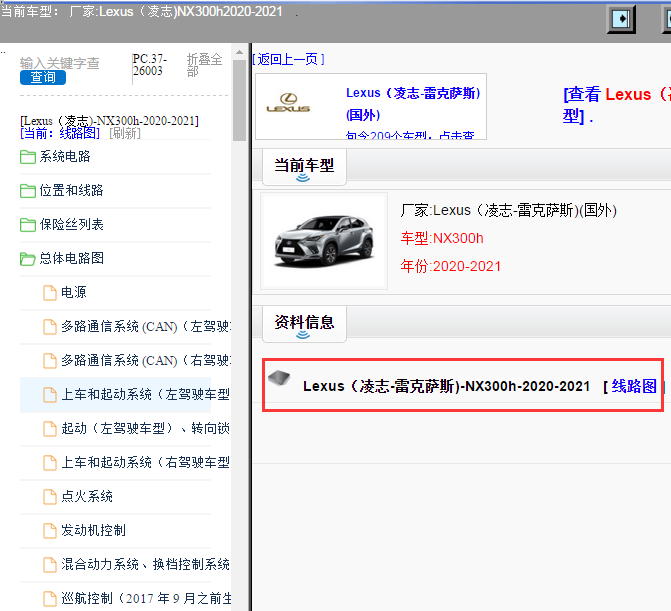Open the 系统电路 tree item
671x611 pixels.
[x=65, y=156]
